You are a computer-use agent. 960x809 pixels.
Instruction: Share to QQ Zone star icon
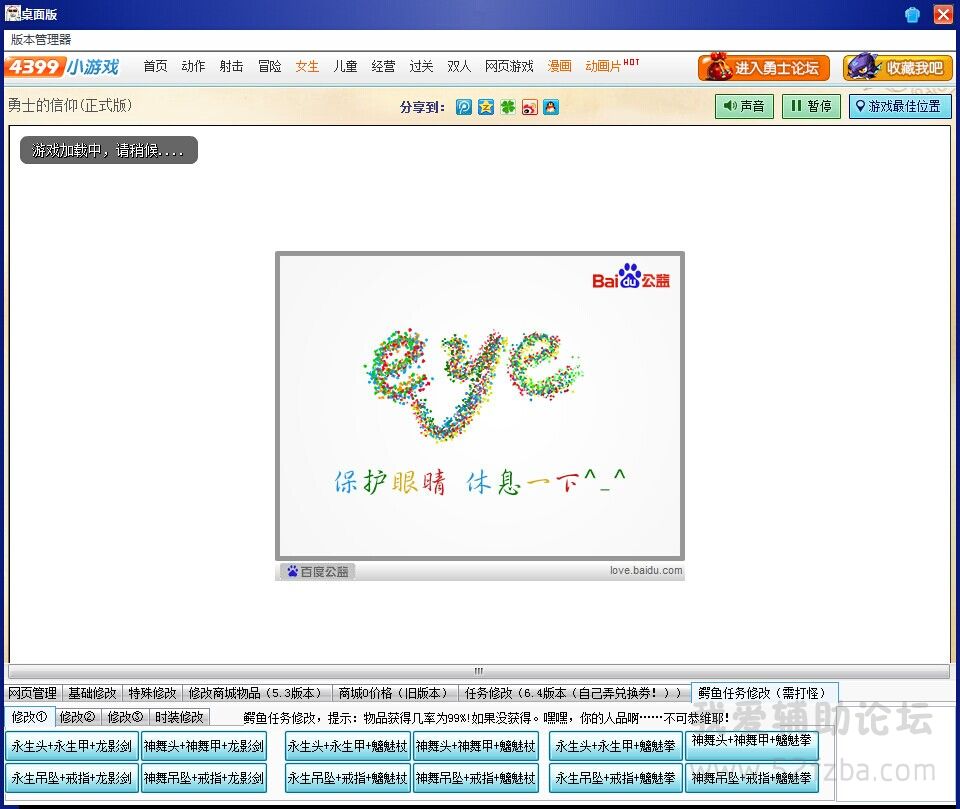point(486,107)
